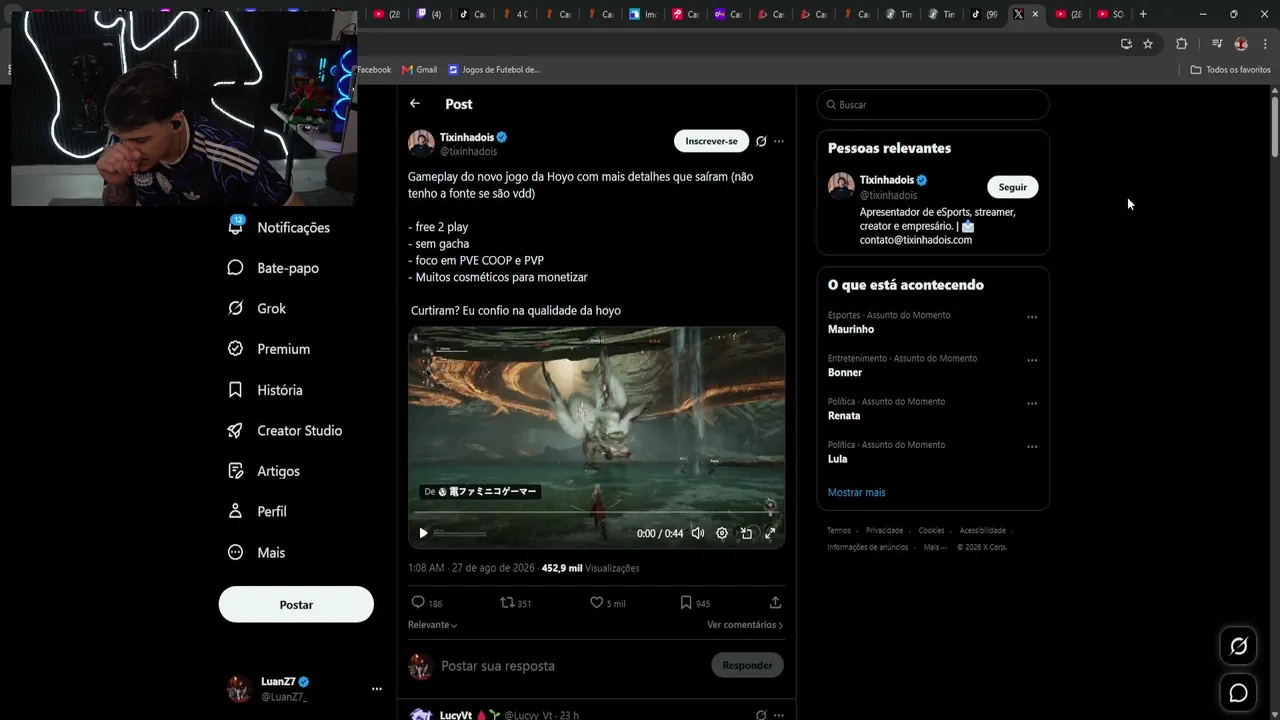Viewport: 1280px width, 720px height.
Task: Expand the Relevante sort dropdown
Action: pyautogui.click(x=433, y=625)
